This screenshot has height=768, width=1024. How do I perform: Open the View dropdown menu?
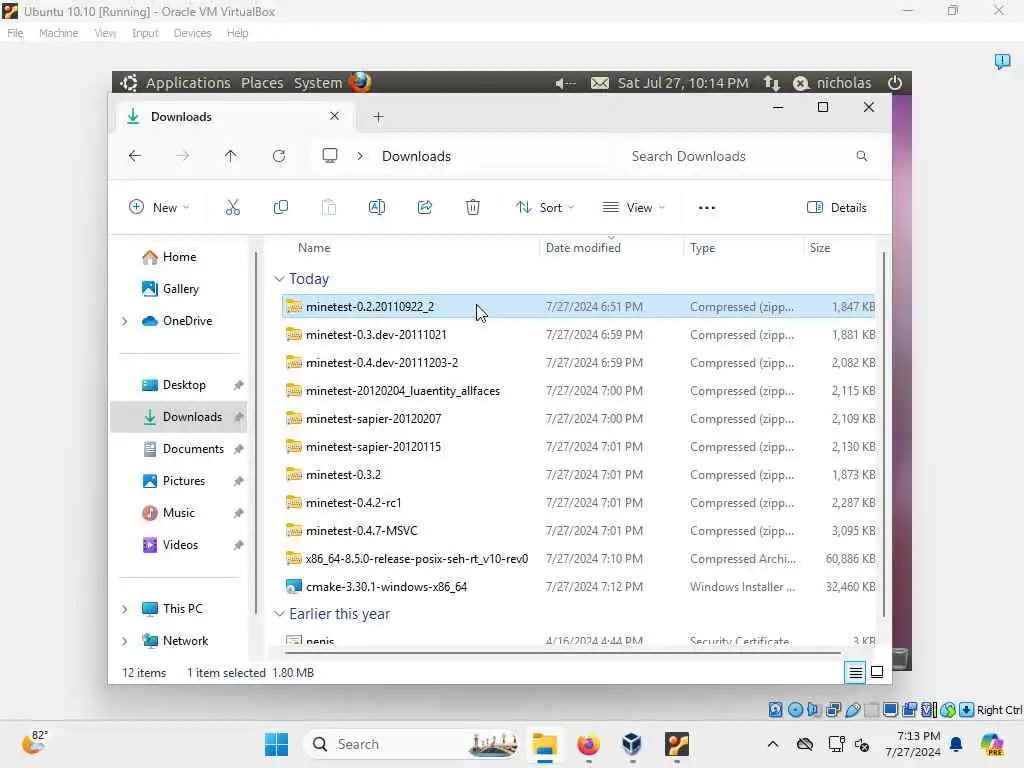[x=633, y=208]
